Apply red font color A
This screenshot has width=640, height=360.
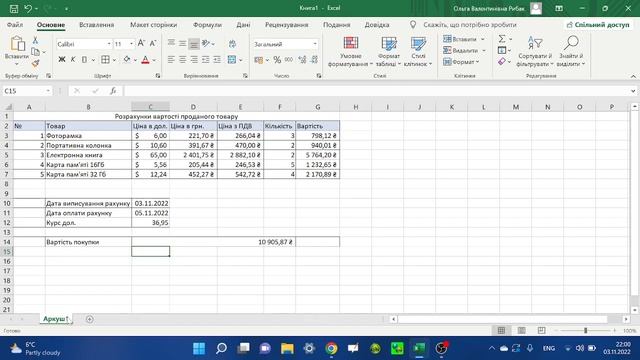(x=145, y=60)
